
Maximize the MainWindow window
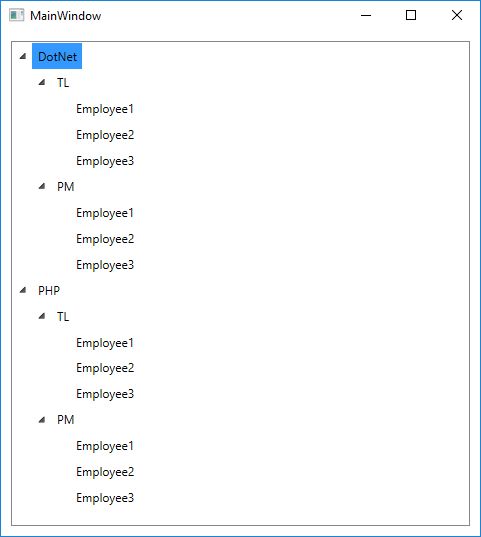(x=411, y=15)
